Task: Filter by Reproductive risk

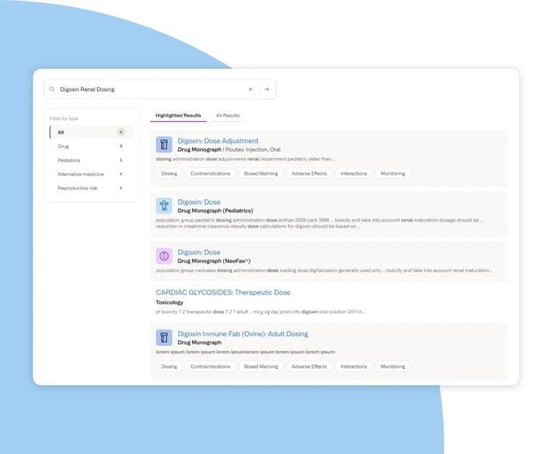Action: [x=92, y=188]
